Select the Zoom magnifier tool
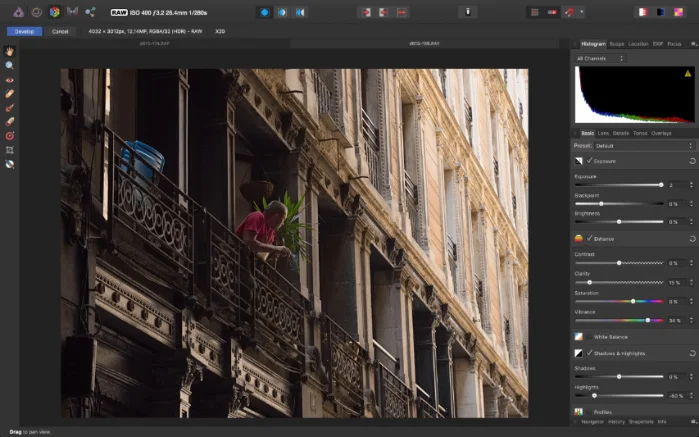Image resolution: width=699 pixels, height=437 pixels. point(9,64)
